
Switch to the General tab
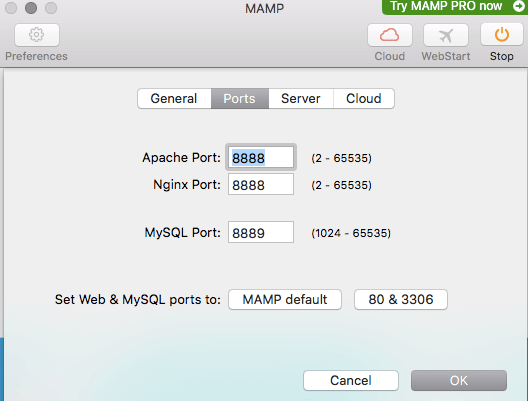[174, 99]
